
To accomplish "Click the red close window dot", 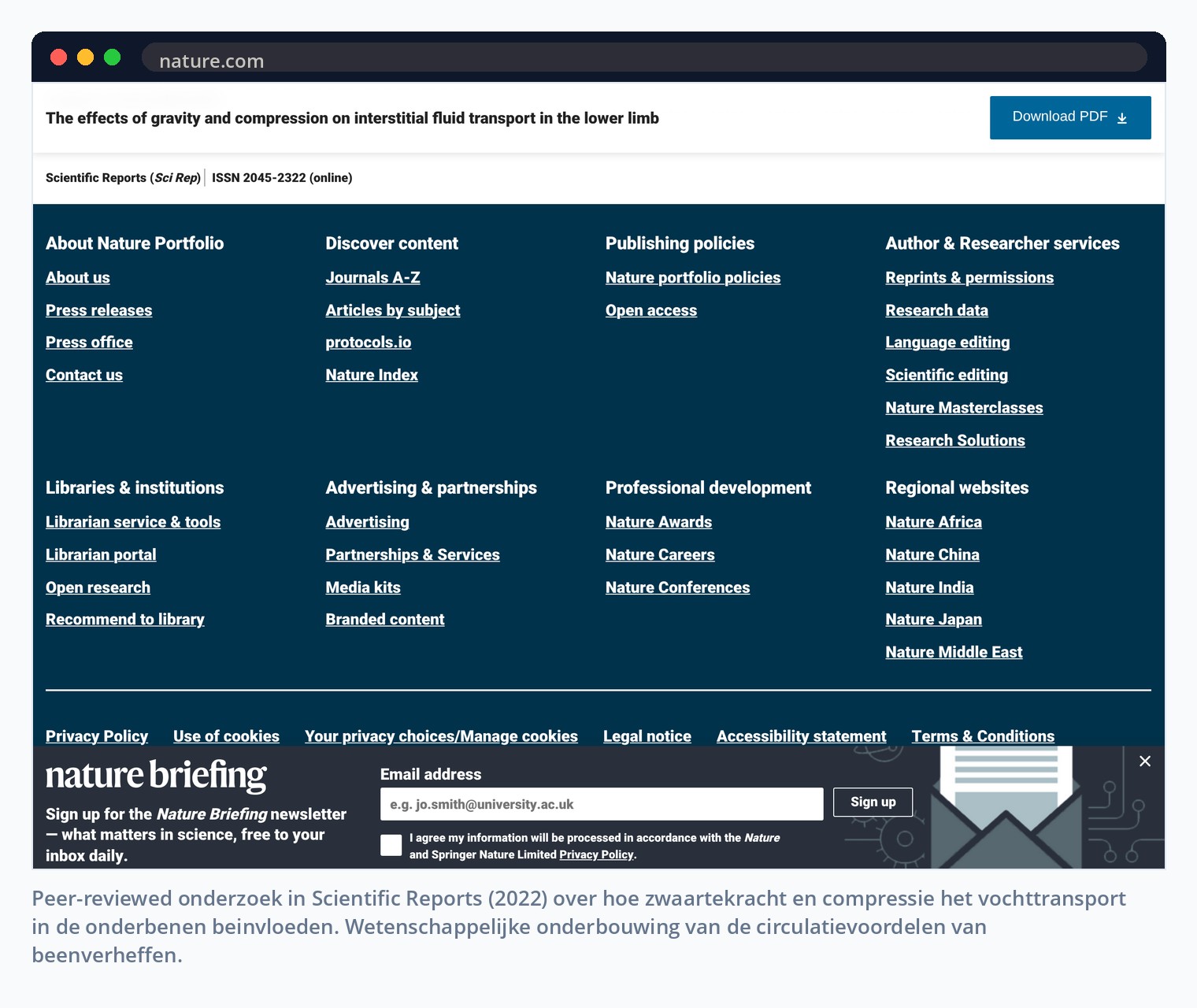I will 58,57.
